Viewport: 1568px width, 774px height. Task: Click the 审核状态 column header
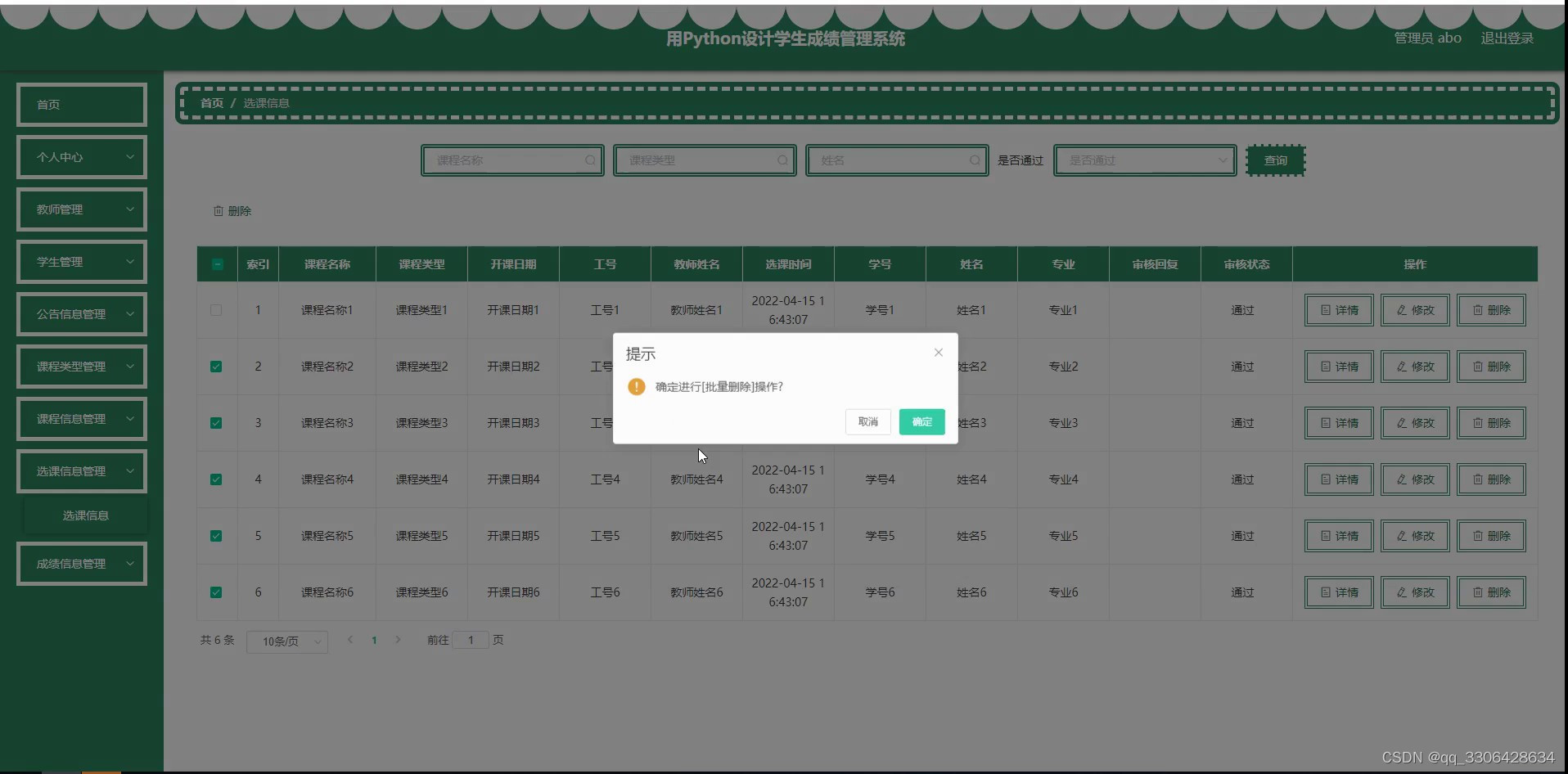click(1246, 264)
